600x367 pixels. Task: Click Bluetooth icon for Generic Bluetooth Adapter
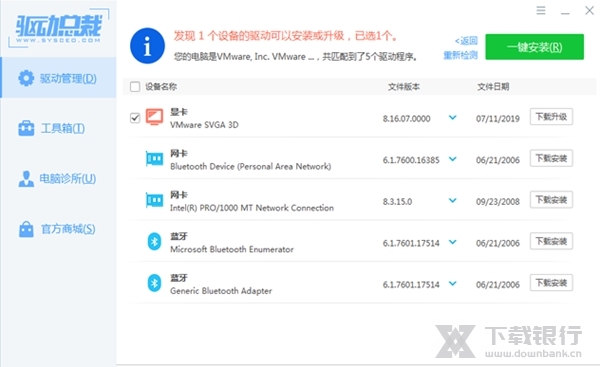coord(154,283)
